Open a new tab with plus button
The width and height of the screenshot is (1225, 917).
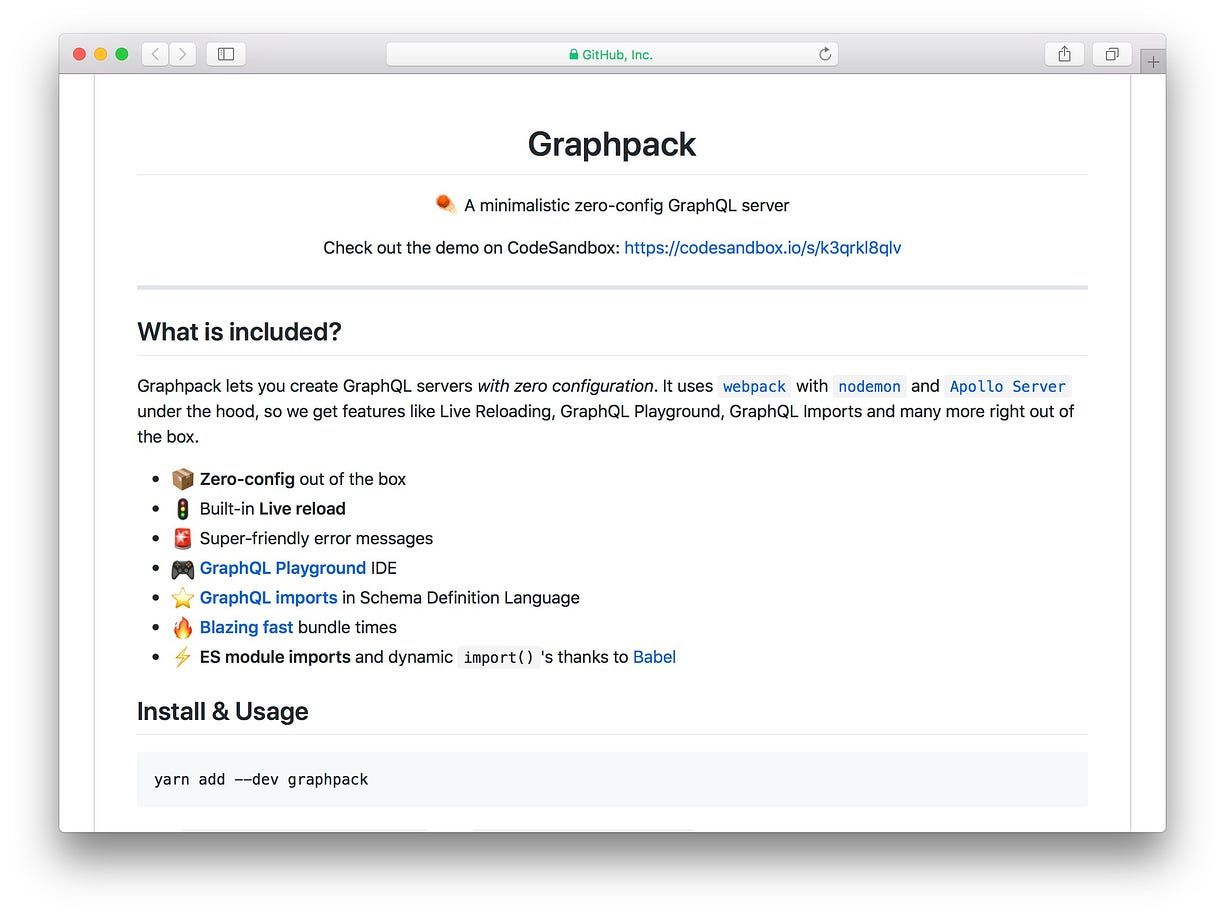point(1153,61)
